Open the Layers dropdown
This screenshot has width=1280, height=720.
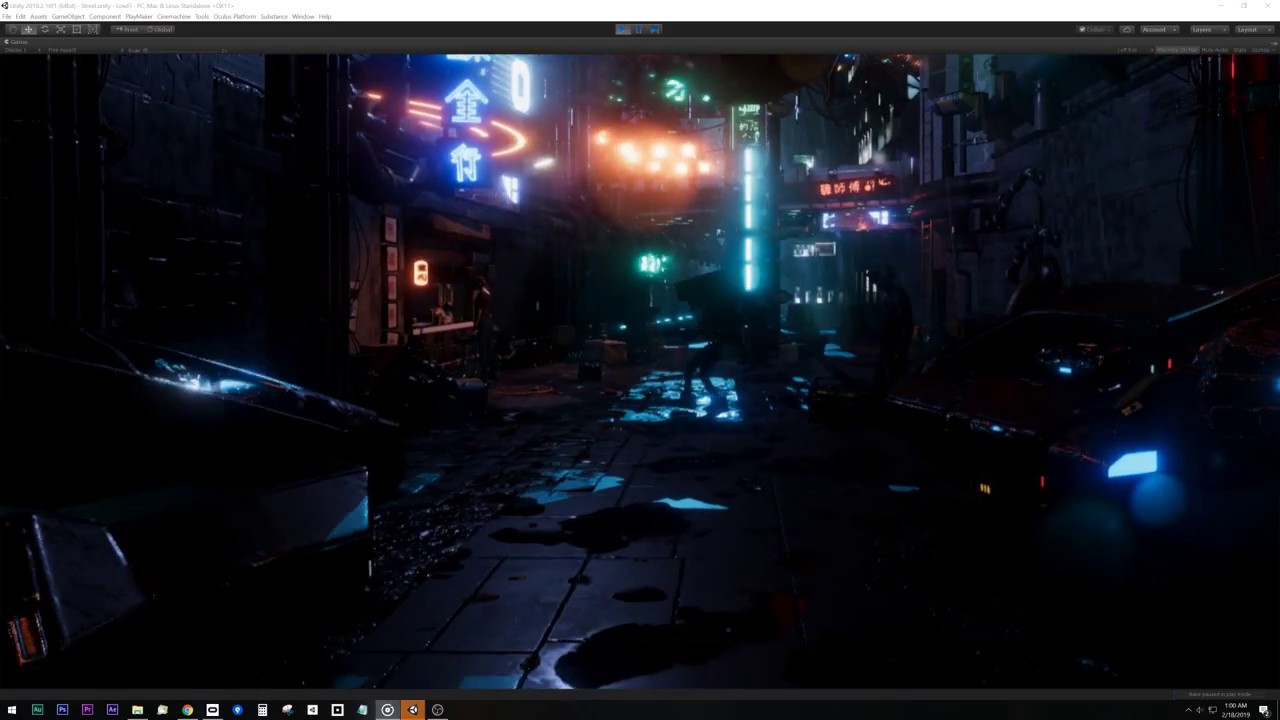pyautogui.click(x=1207, y=29)
